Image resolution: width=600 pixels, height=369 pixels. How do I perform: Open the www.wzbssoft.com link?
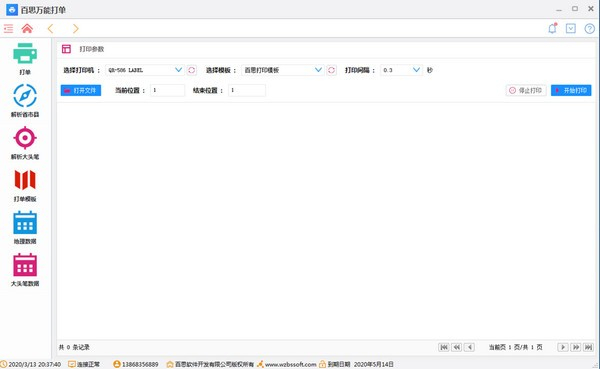pos(290,364)
